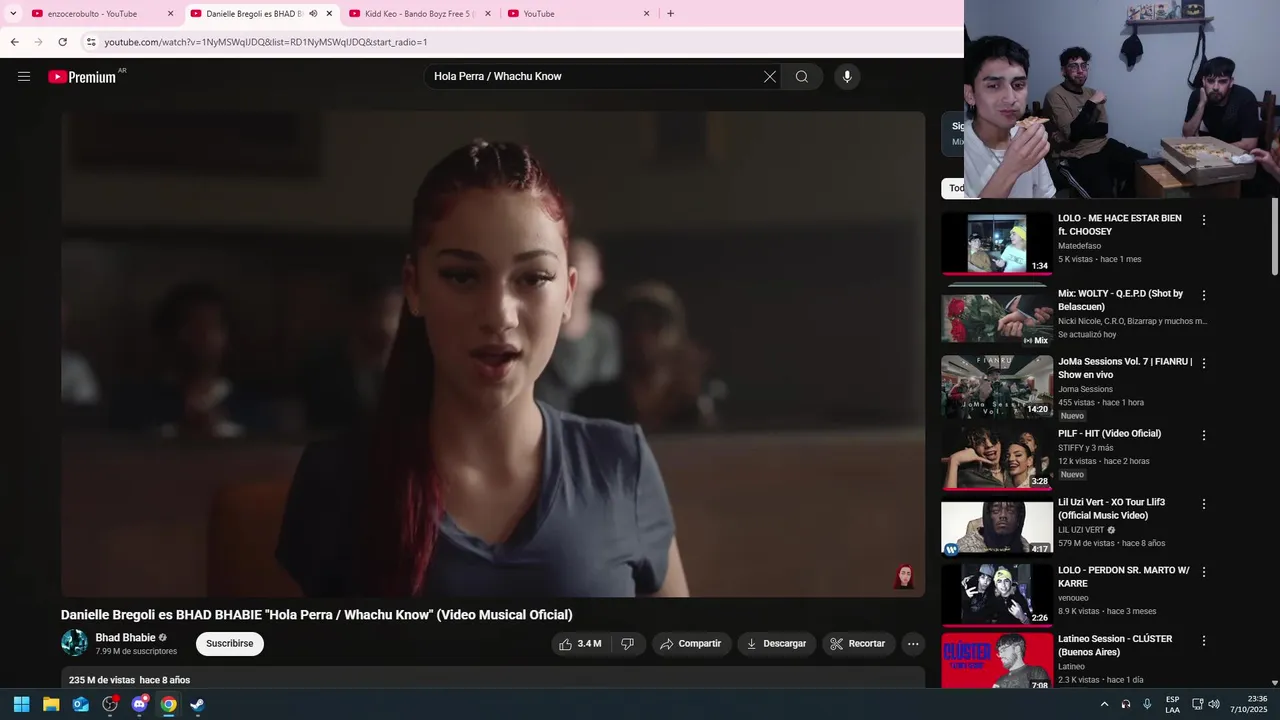Image resolution: width=1280 pixels, height=720 pixels.
Task: Open File Explorer from taskbar
Action: pos(51,704)
